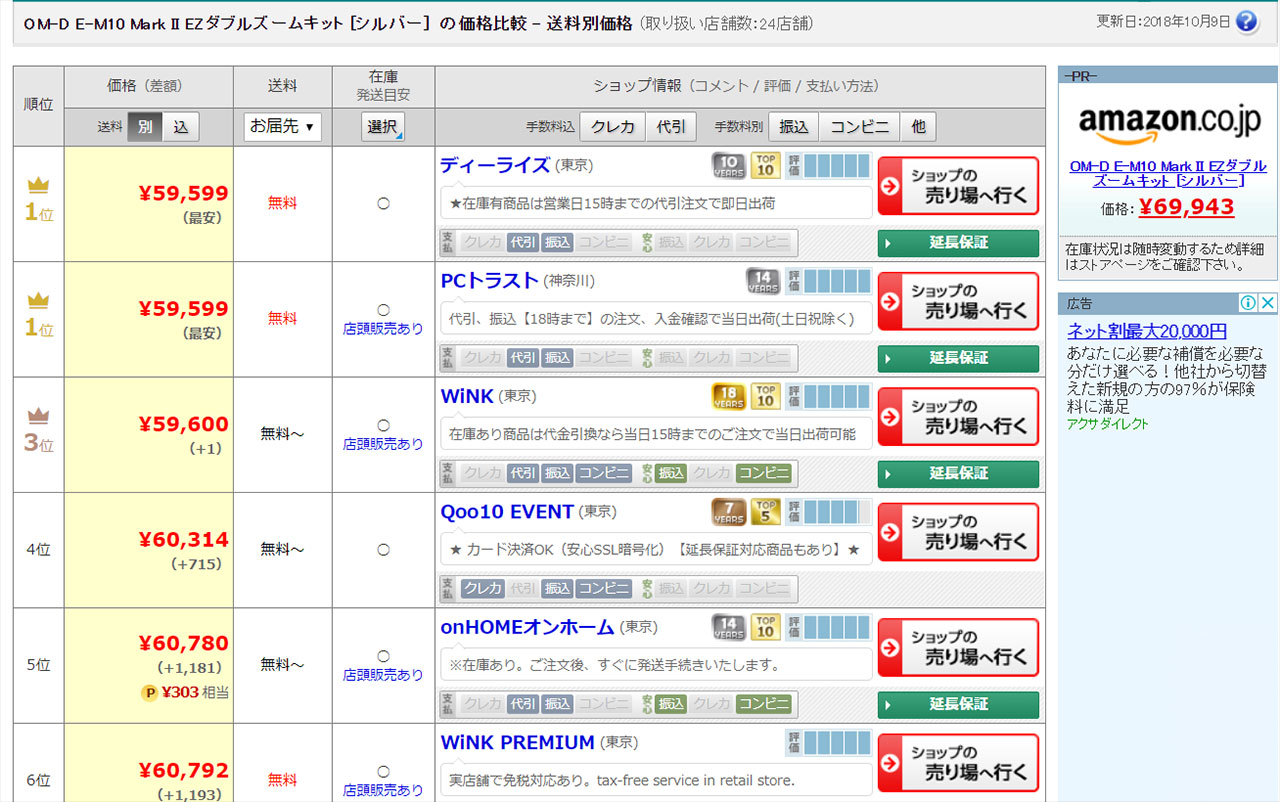Go to ディーライズ shop sales page
Screen dimensions: 1280x802
click(x=958, y=186)
